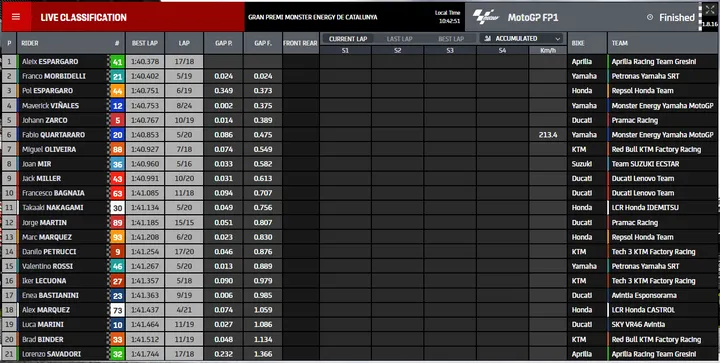Click number badge 20 of Quartararo
The image size is (720, 363).
pyautogui.click(x=118, y=135)
